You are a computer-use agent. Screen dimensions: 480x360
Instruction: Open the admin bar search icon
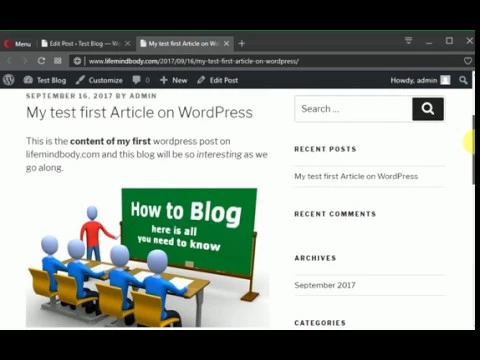coord(463,80)
